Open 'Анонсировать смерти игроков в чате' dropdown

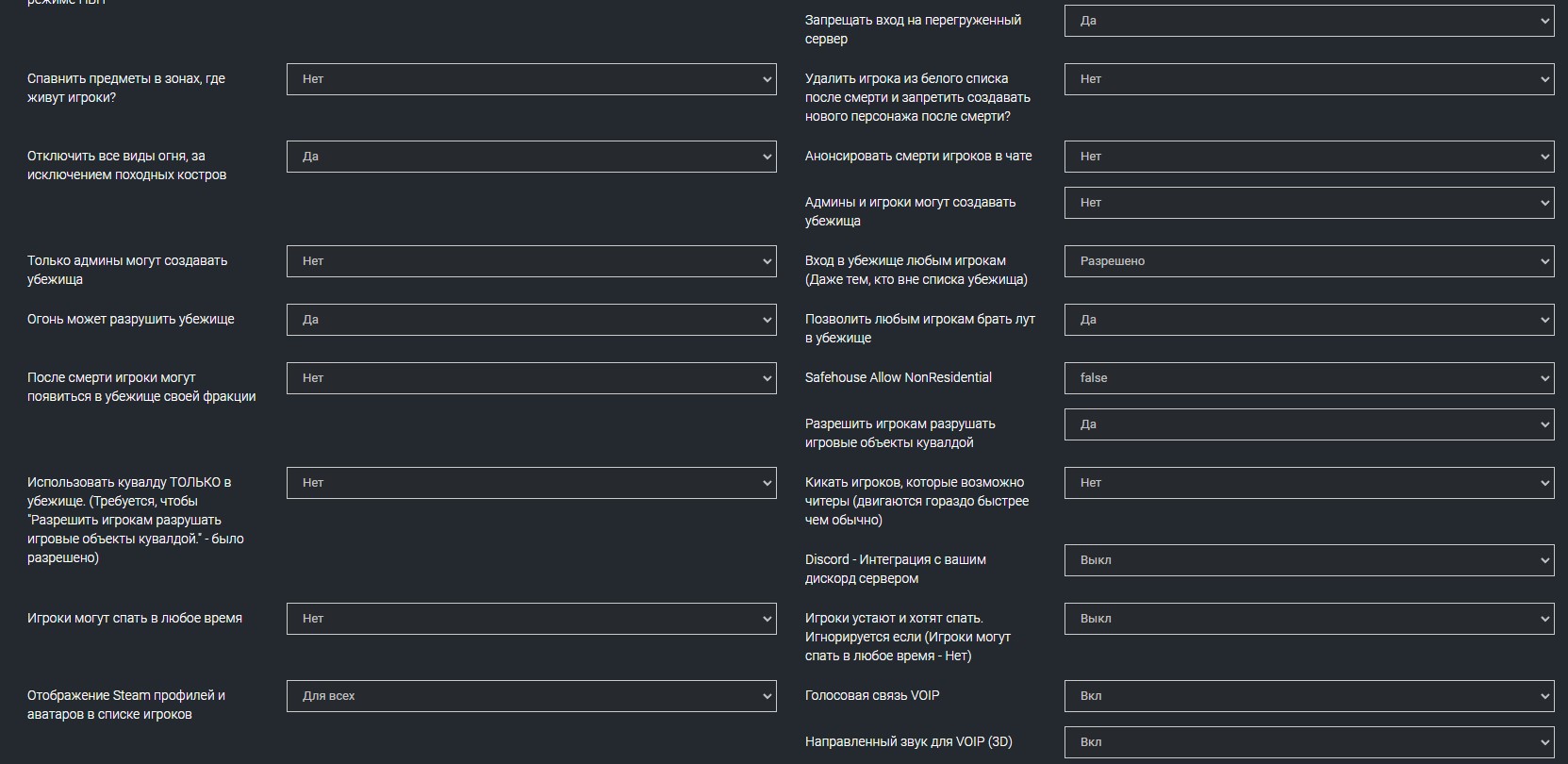[1309, 157]
